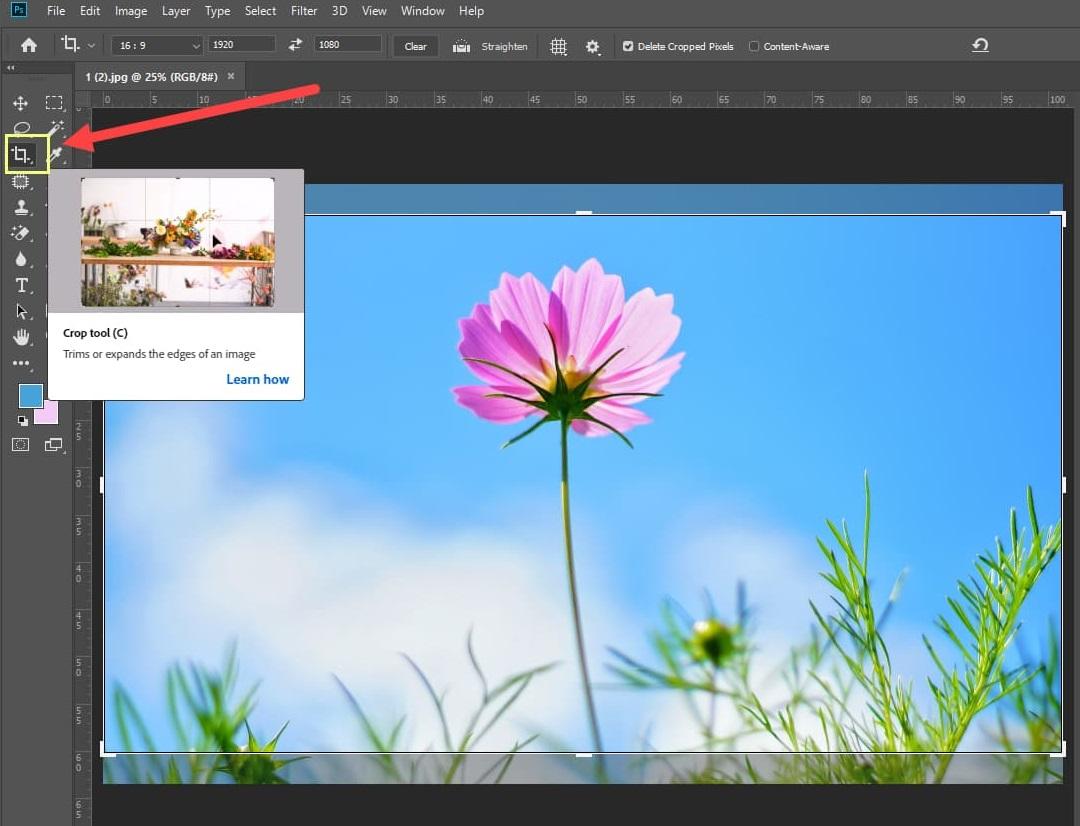Open the 16 : 9 aspect ratio dropdown

[157, 46]
